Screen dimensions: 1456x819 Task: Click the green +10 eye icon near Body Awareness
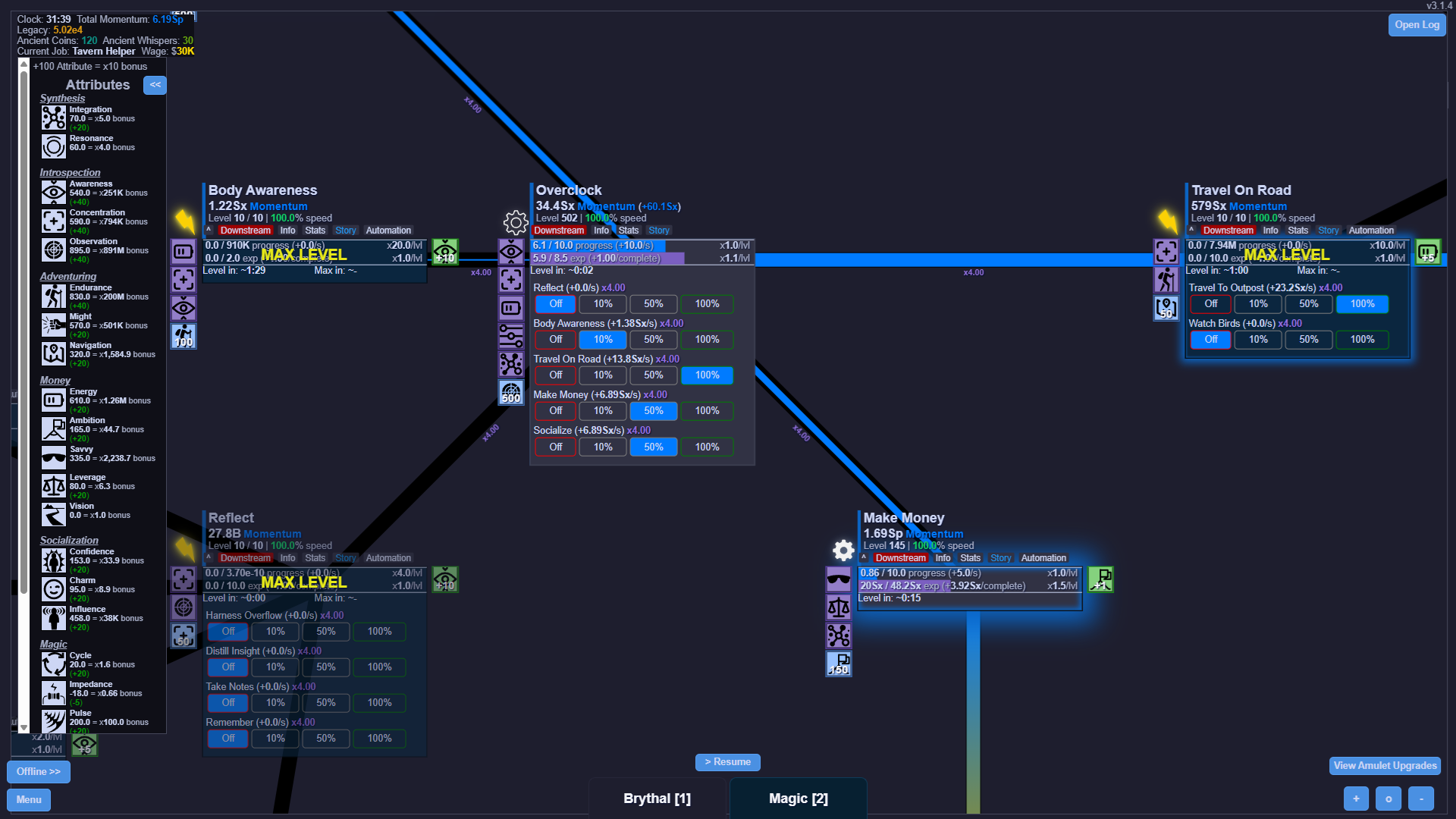(x=445, y=252)
